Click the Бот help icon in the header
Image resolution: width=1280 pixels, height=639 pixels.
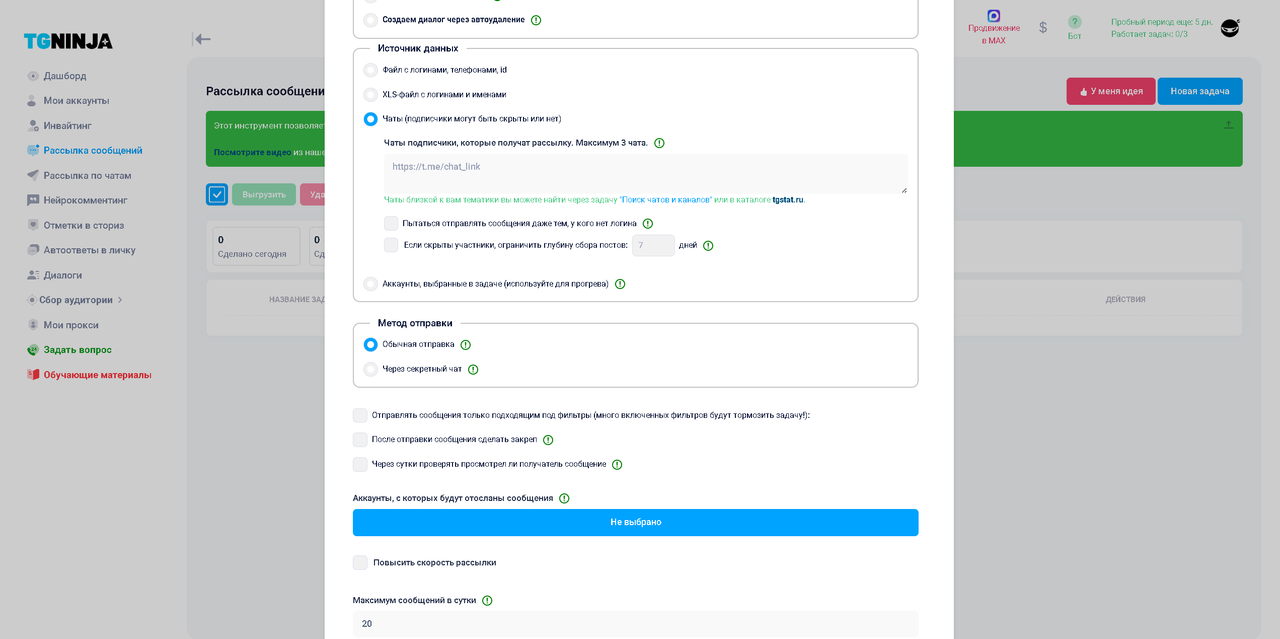pyautogui.click(x=1074, y=22)
